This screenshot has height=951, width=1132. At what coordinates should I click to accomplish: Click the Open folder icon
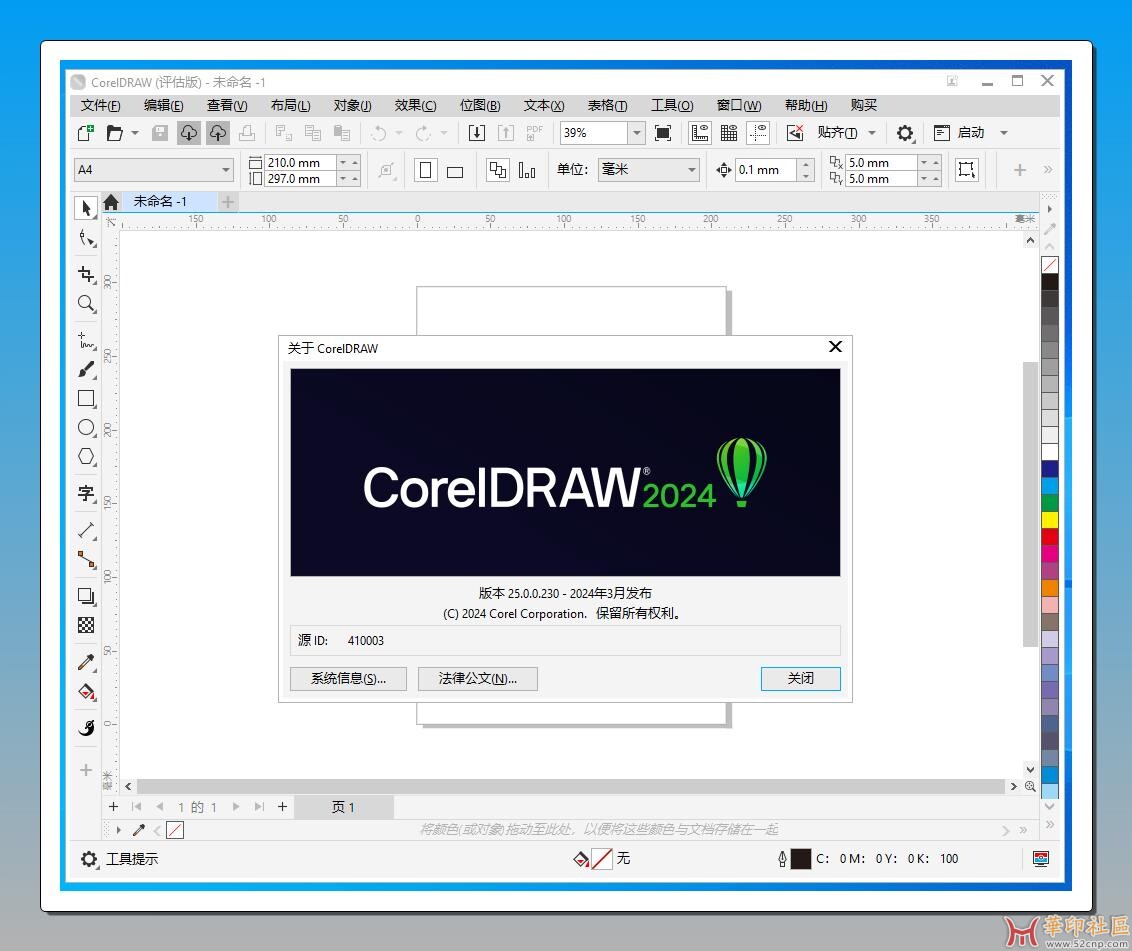click(114, 133)
